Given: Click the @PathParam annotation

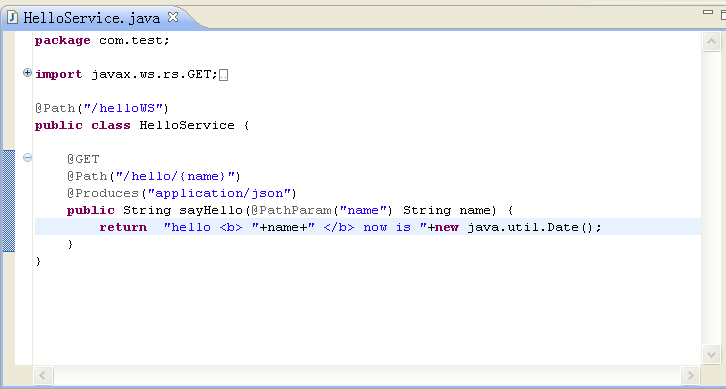Looking at the screenshot, I should click(x=292, y=211).
